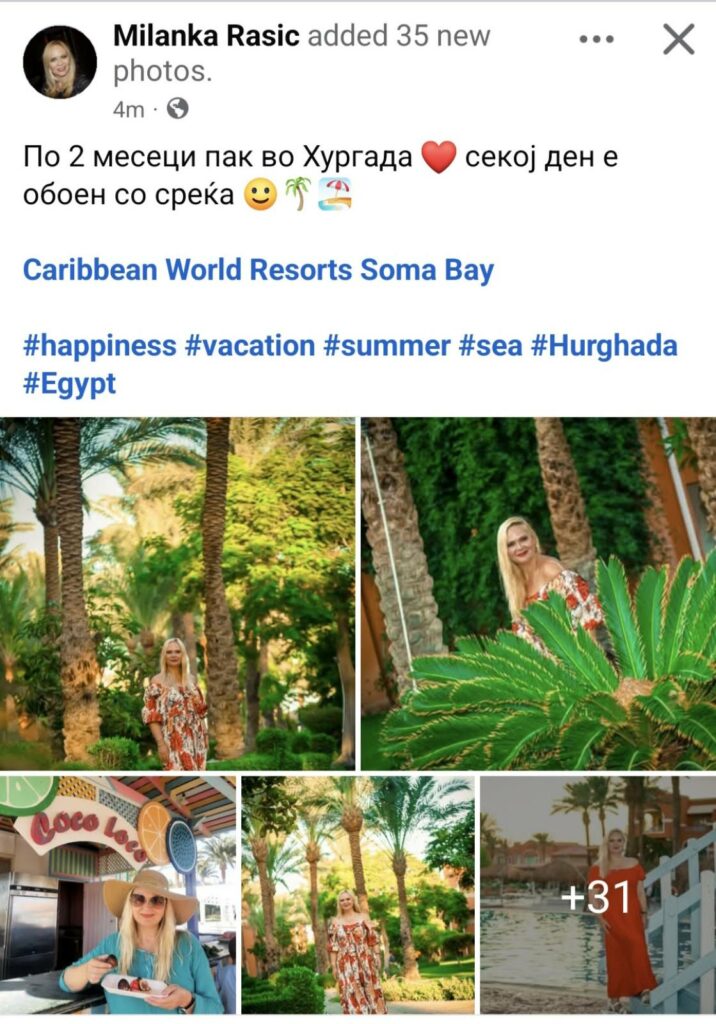
Task: Open the #Hurghada hashtag
Action: [604, 346]
